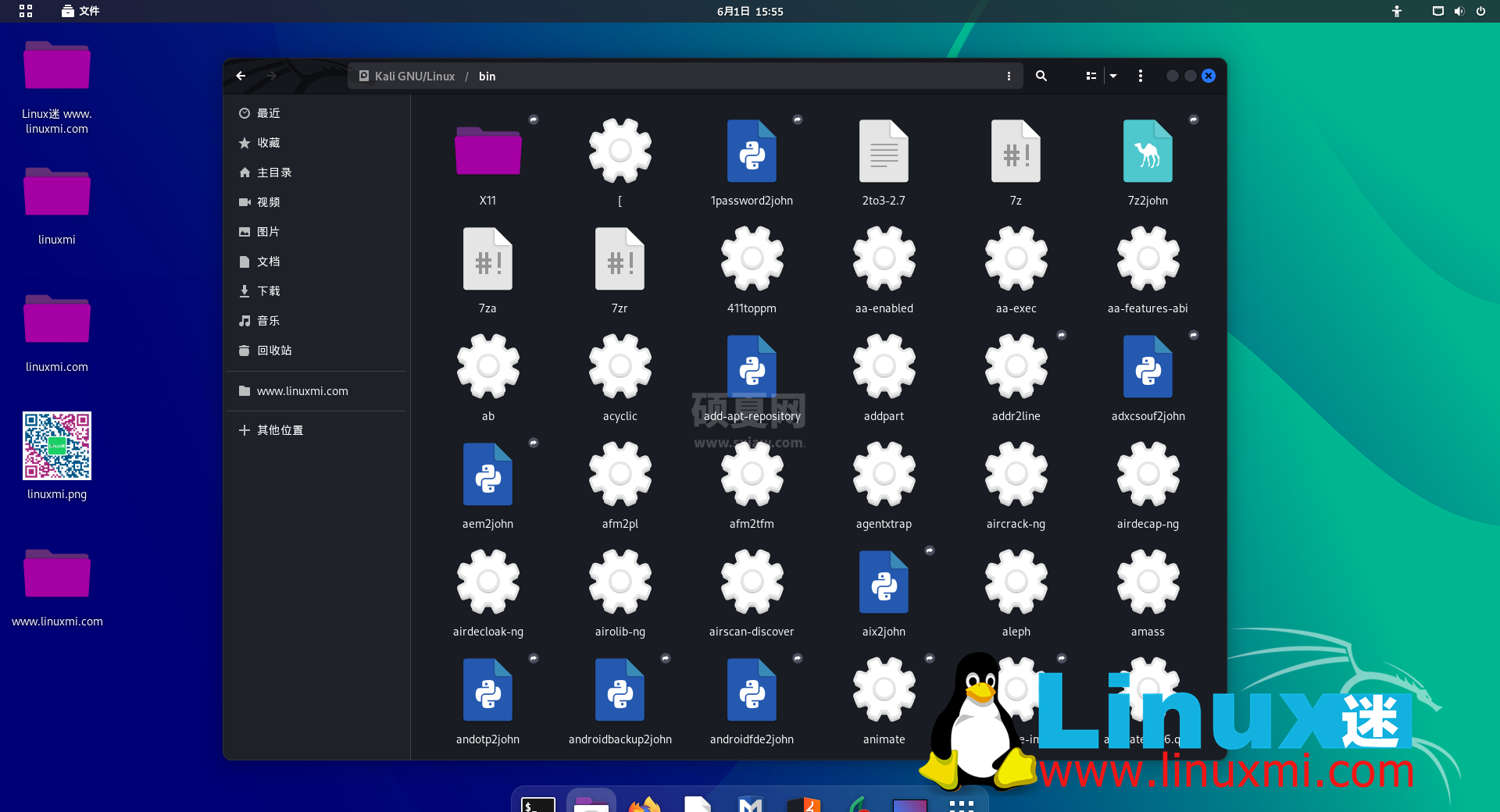Select the 7z script file
This screenshot has height=812, width=1500.
[x=1016, y=162]
